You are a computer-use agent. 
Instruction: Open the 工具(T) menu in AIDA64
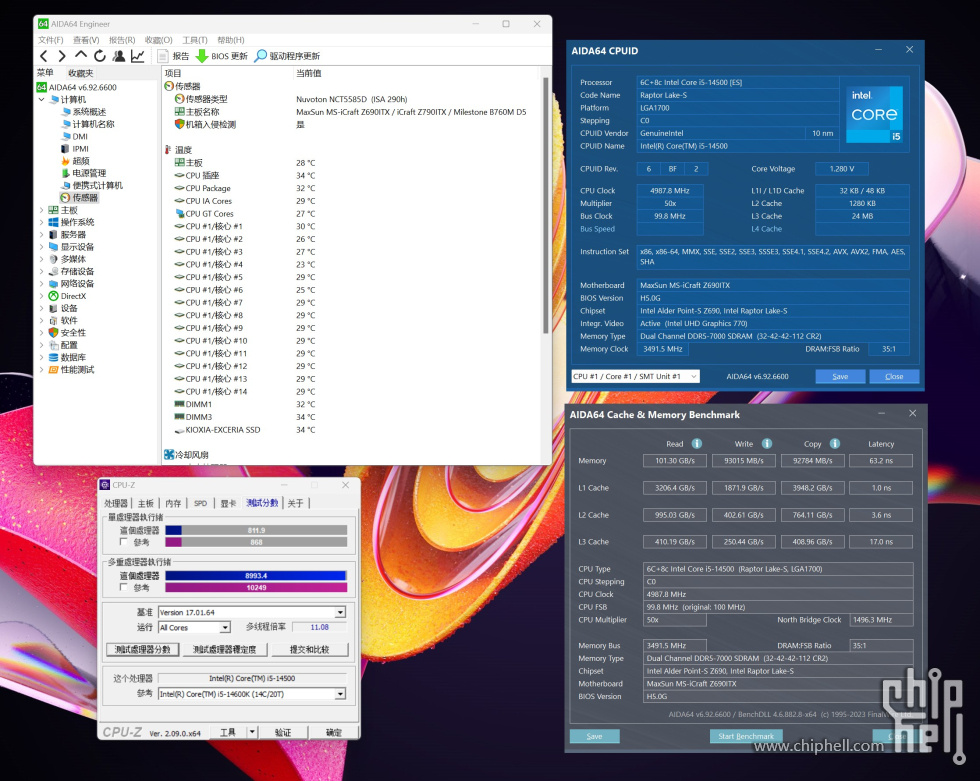coord(195,40)
